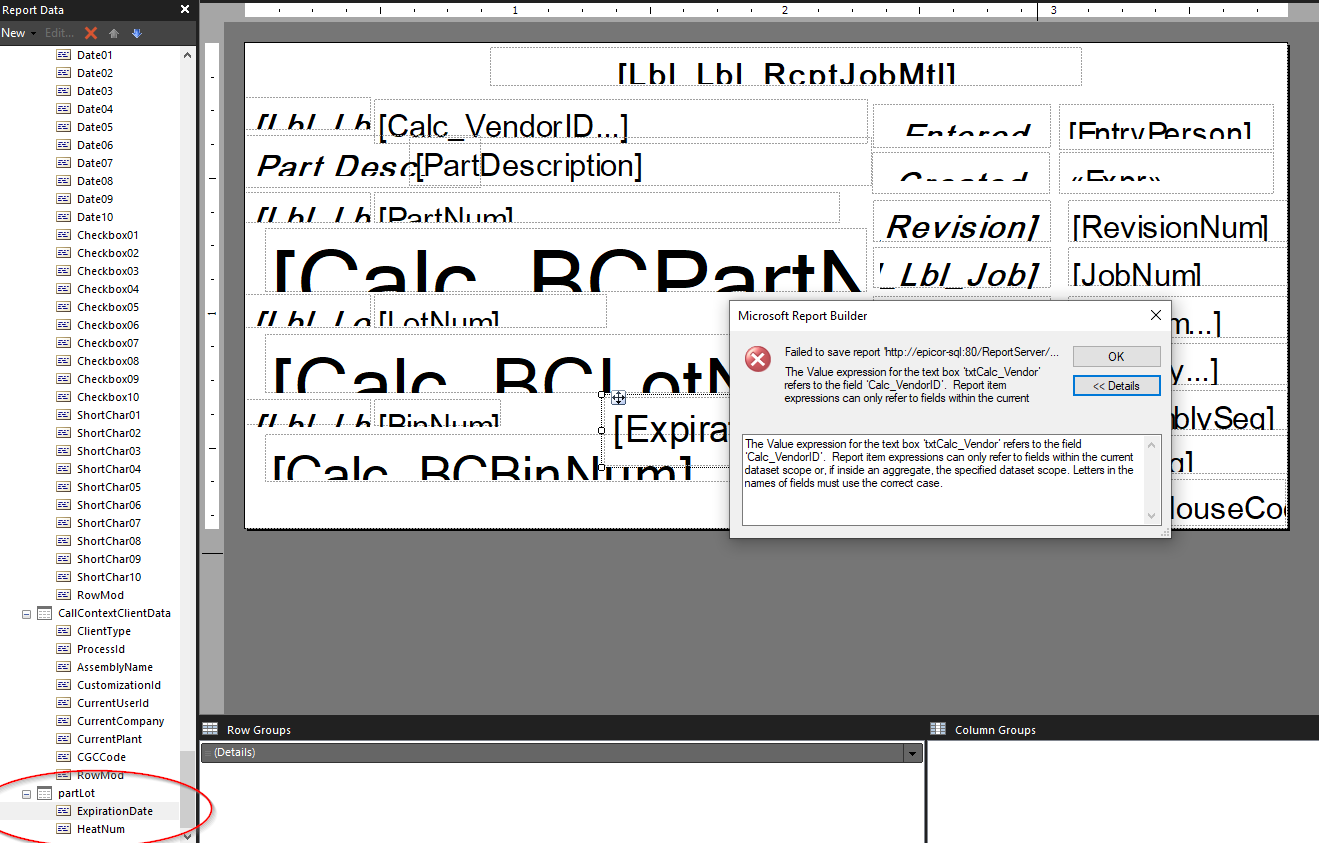
Task: Click the field icon beside Date07
Action: [x=63, y=163]
